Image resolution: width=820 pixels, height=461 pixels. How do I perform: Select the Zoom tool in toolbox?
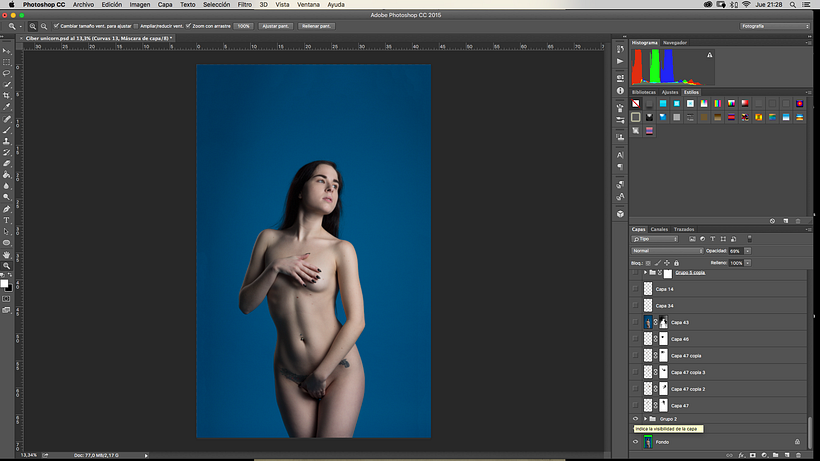[6, 266]
